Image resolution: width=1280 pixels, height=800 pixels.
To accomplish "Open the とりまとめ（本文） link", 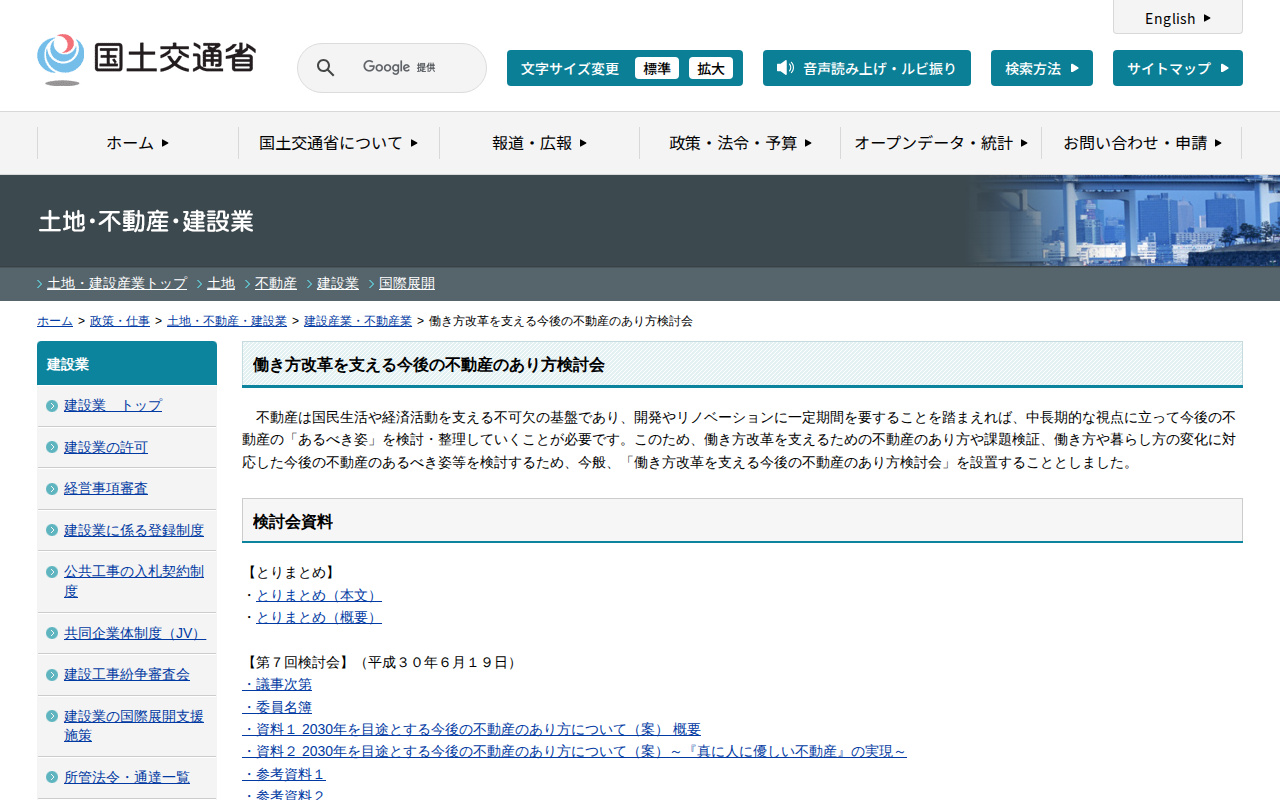I will pos(318,595).
